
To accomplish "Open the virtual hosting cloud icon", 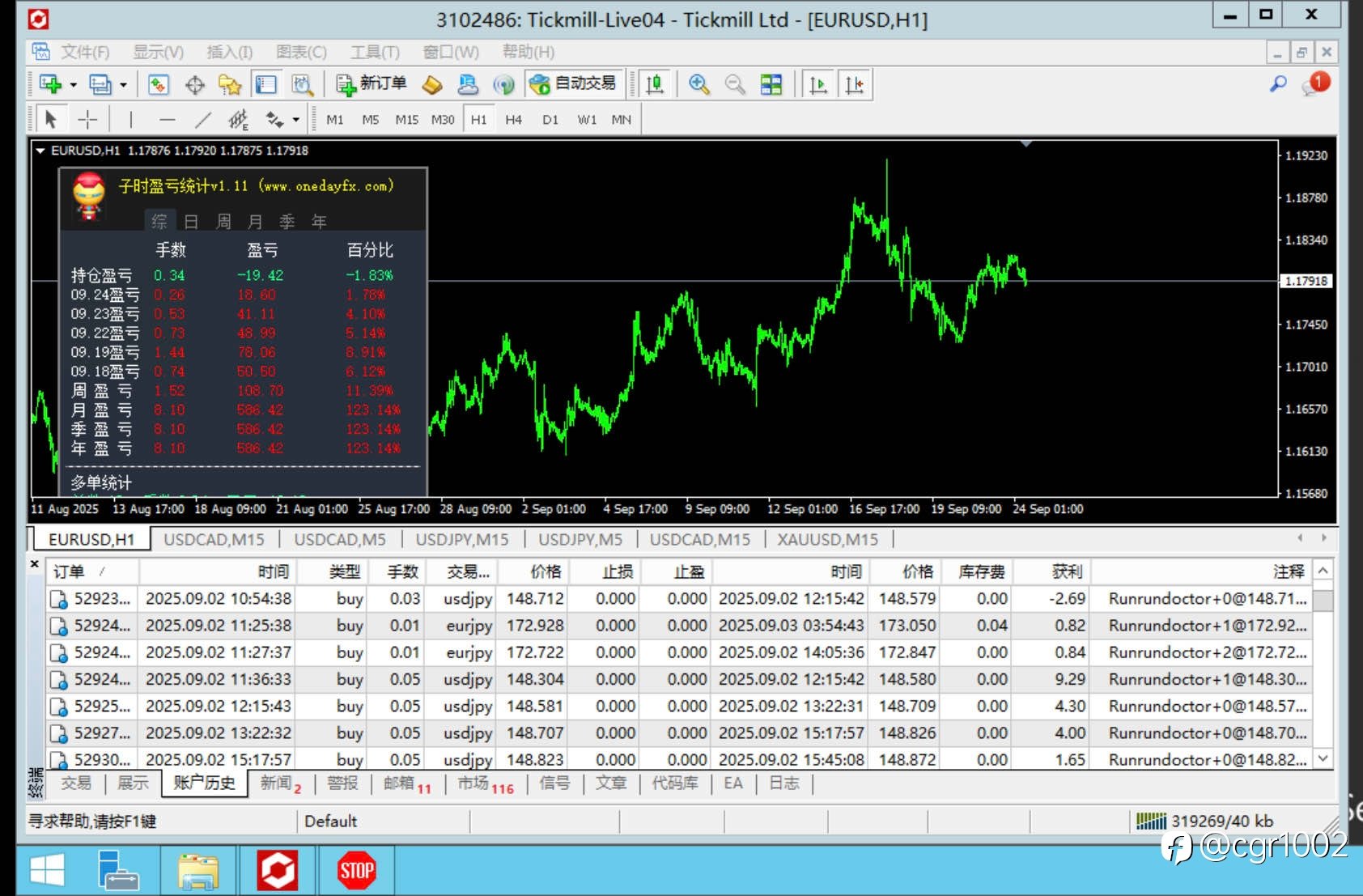I will coord(468,84).
